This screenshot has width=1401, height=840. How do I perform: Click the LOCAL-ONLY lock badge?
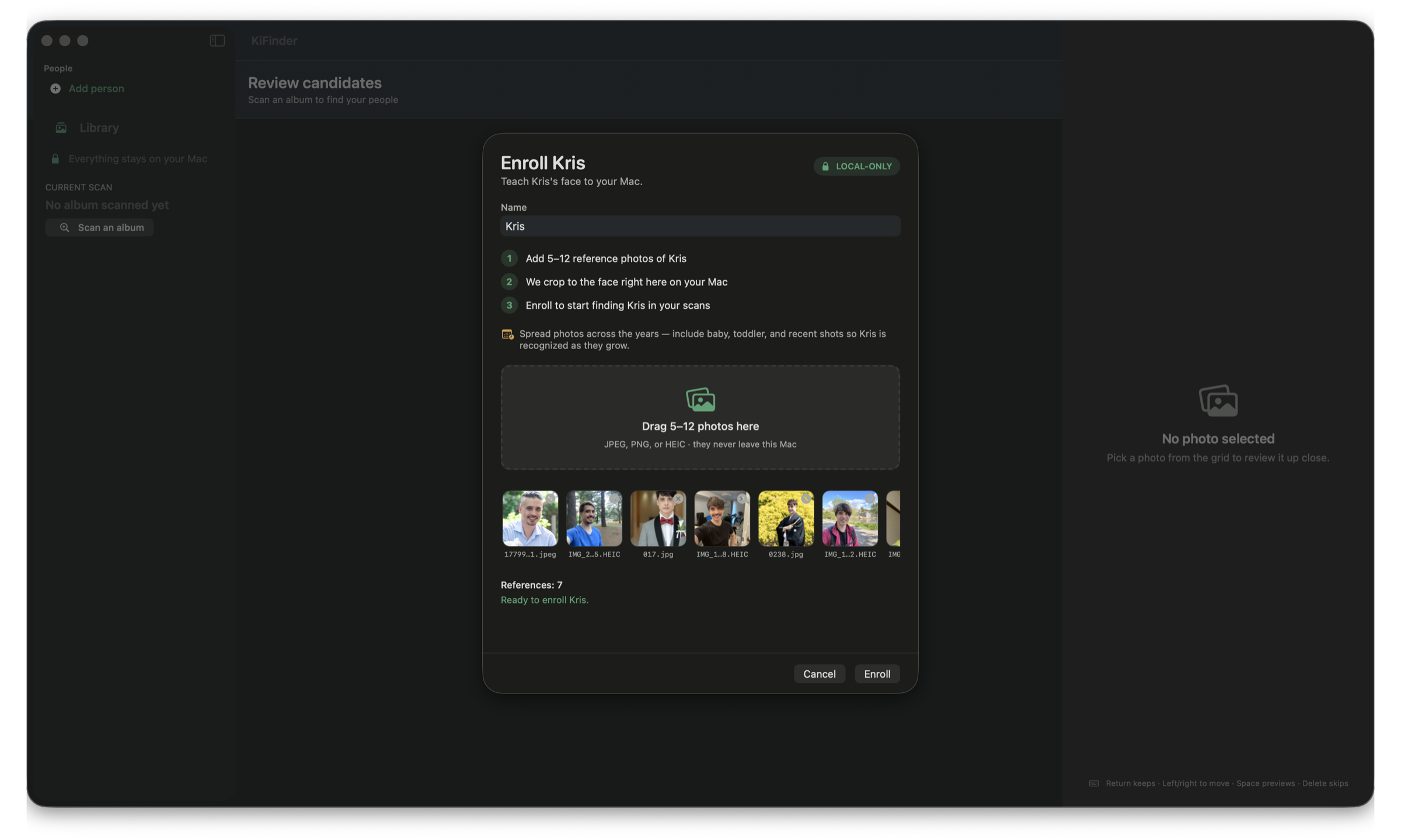[x=856, y=166]
